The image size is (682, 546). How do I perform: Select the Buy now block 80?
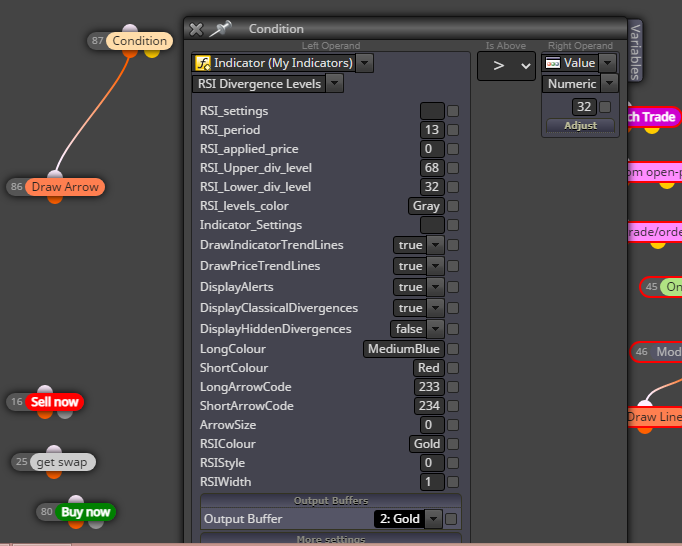76,512
